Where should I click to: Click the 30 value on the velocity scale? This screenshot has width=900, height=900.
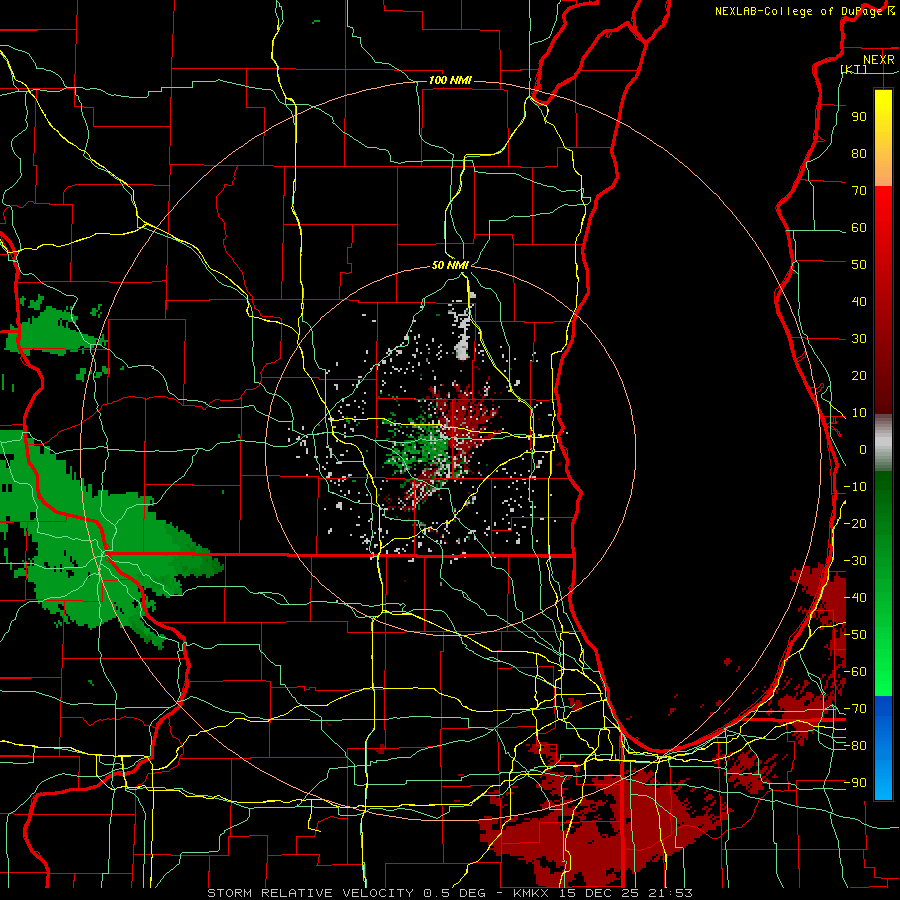pyautogui.click(x=859, y=339)
